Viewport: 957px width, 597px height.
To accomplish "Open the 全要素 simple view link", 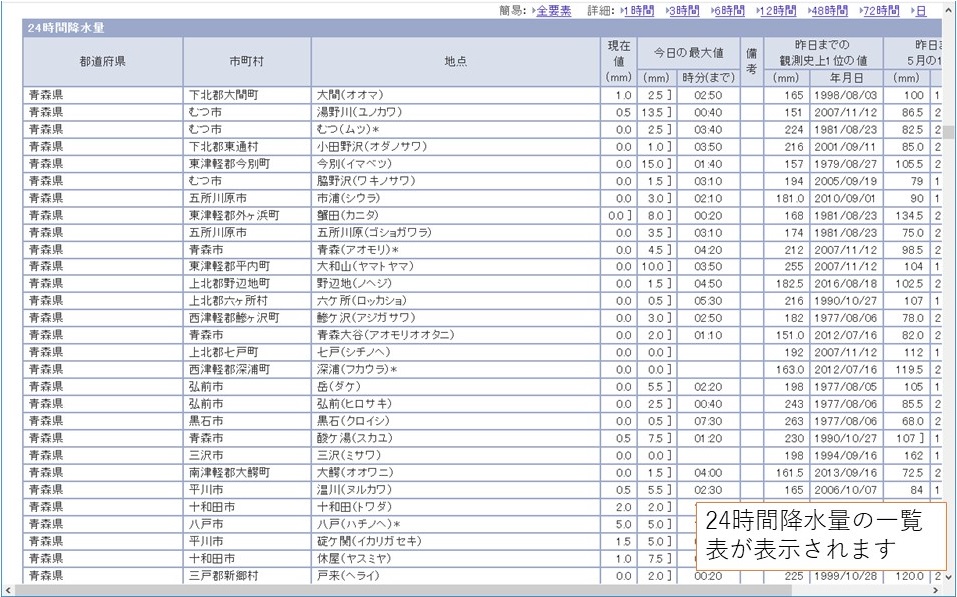I will (554, 10).
